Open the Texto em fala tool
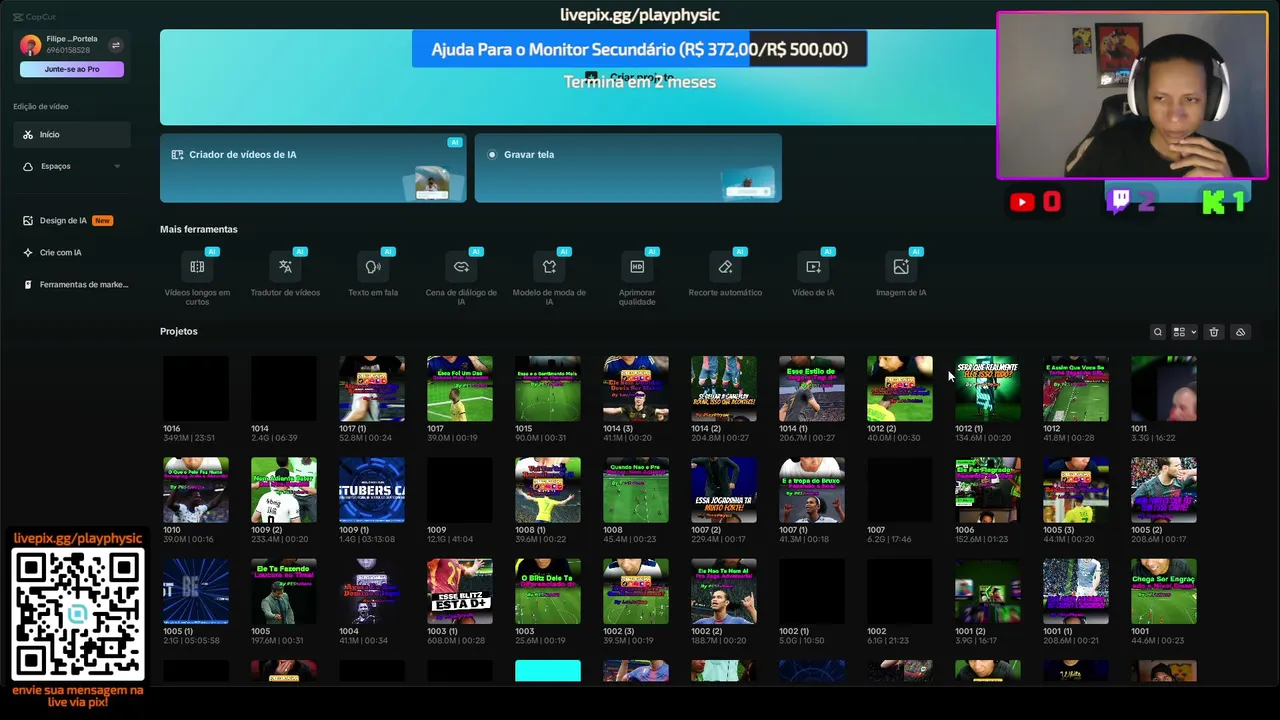 tap(373, 275)
